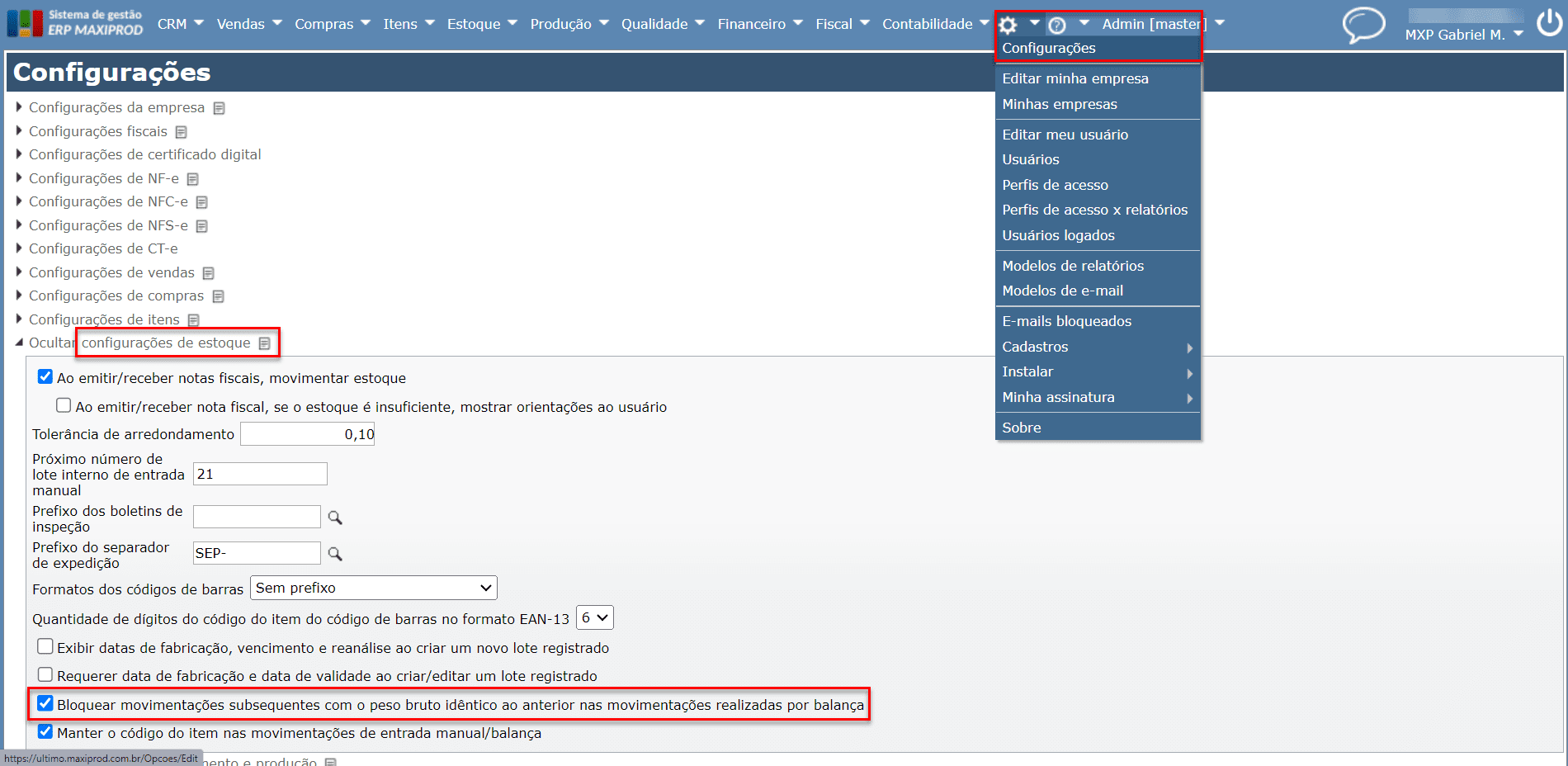The image size is (1568, 766).
Task: Search prefixo dos boletins de inspeção magnifier
Action: tap(335, 518)
